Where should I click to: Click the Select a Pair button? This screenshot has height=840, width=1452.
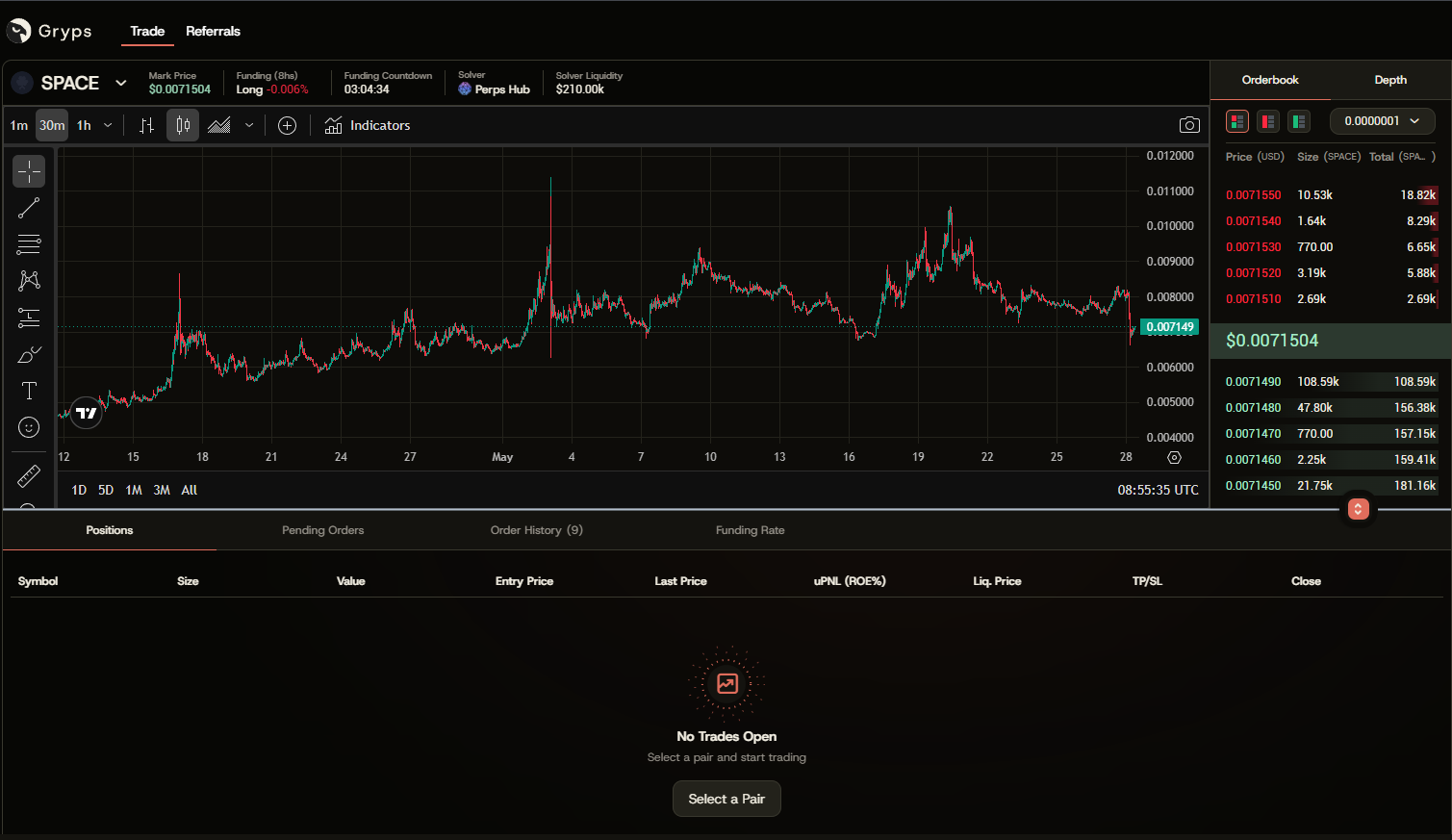pos(726,799)
